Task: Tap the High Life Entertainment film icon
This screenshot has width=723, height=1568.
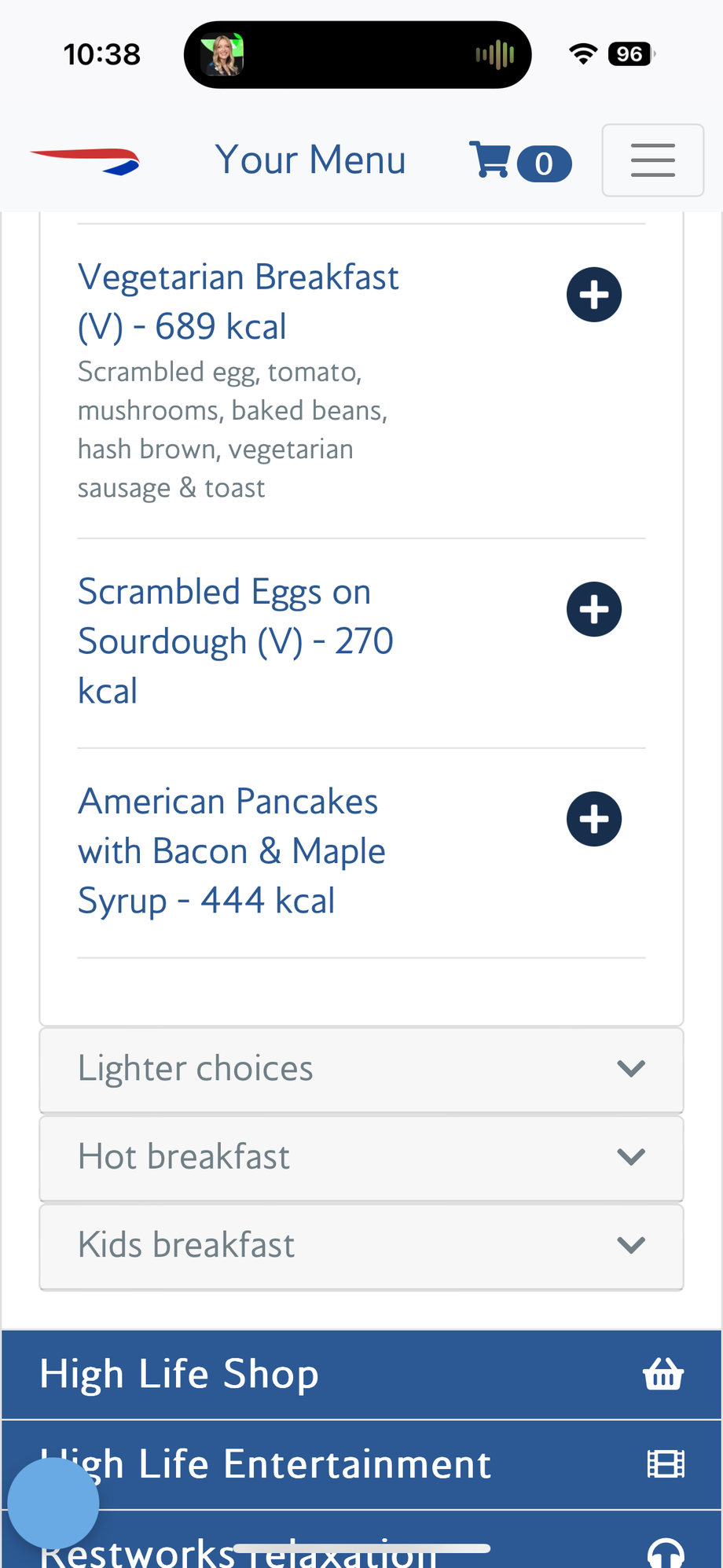Action: pyautogui.click(x=666, y=1464)
